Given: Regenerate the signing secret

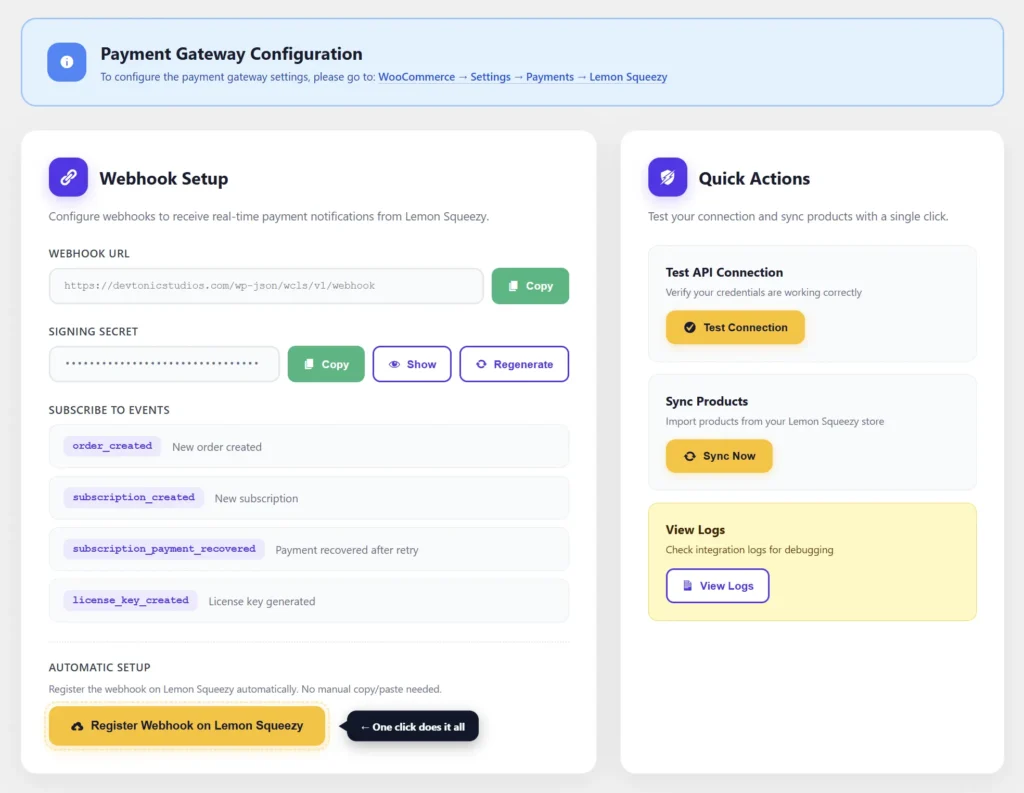Looking at the screenshot, I should 514,364.
